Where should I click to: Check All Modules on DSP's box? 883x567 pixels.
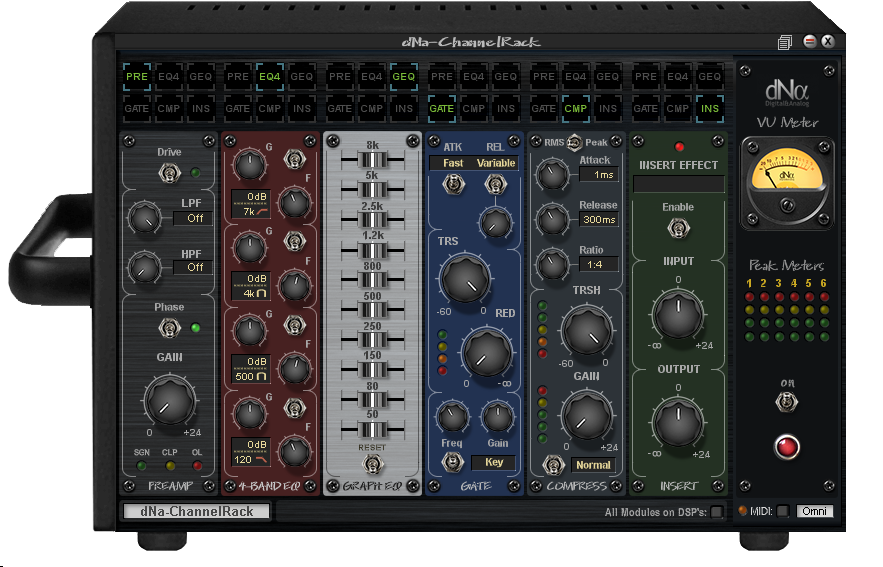coord(717,512)
